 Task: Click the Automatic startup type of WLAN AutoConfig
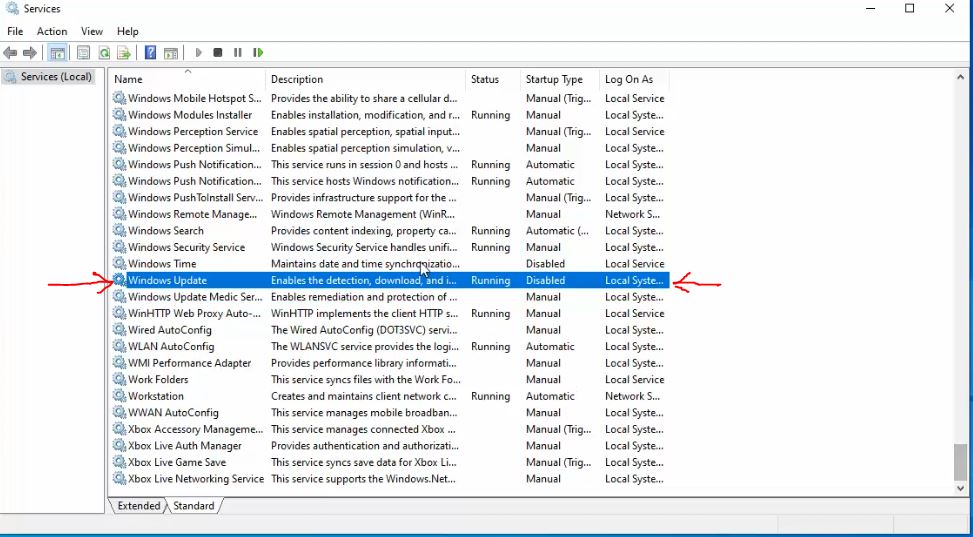click(550, 346)
